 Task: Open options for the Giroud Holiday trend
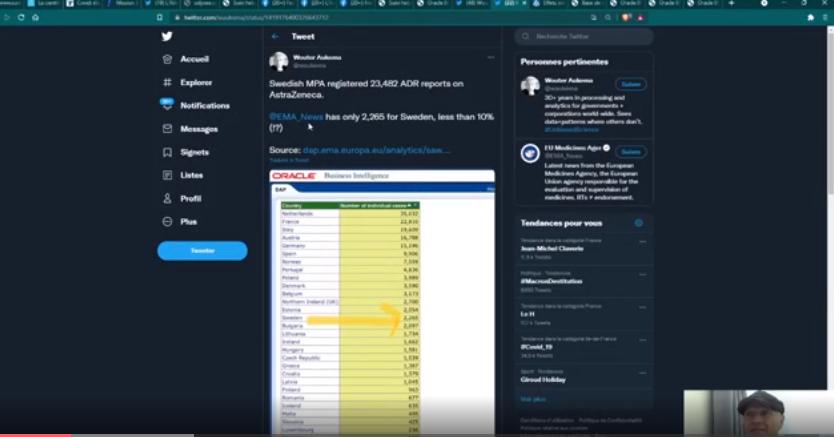click(x=643, y=373)
